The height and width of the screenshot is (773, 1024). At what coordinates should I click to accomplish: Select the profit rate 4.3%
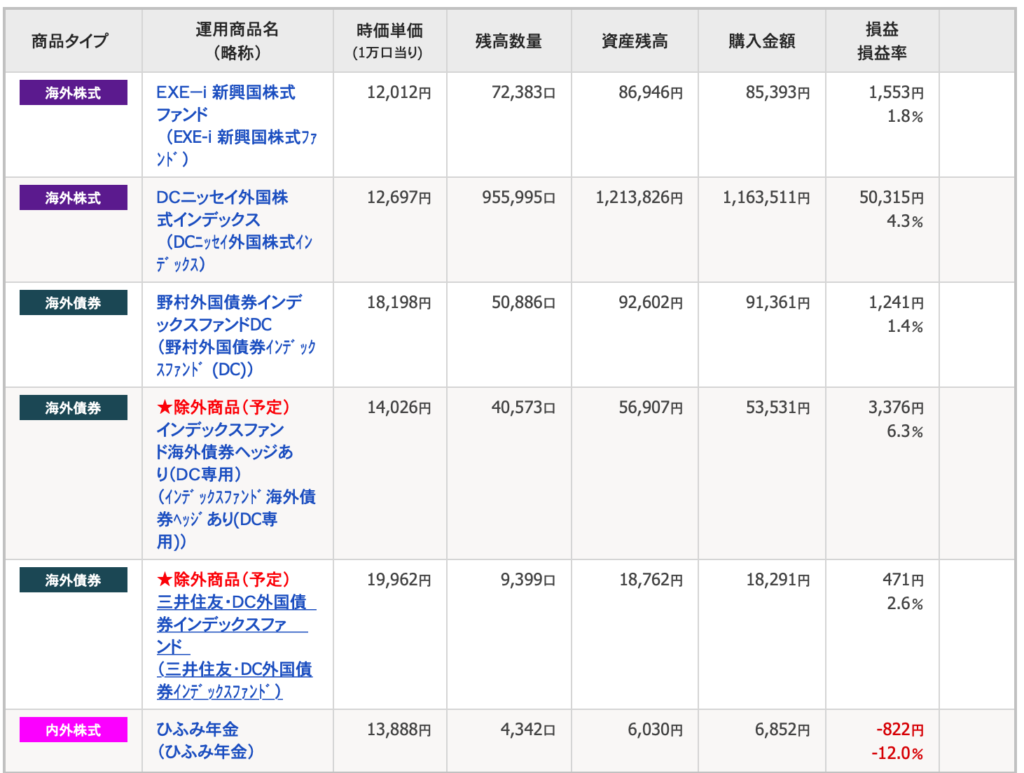(905, 221)
